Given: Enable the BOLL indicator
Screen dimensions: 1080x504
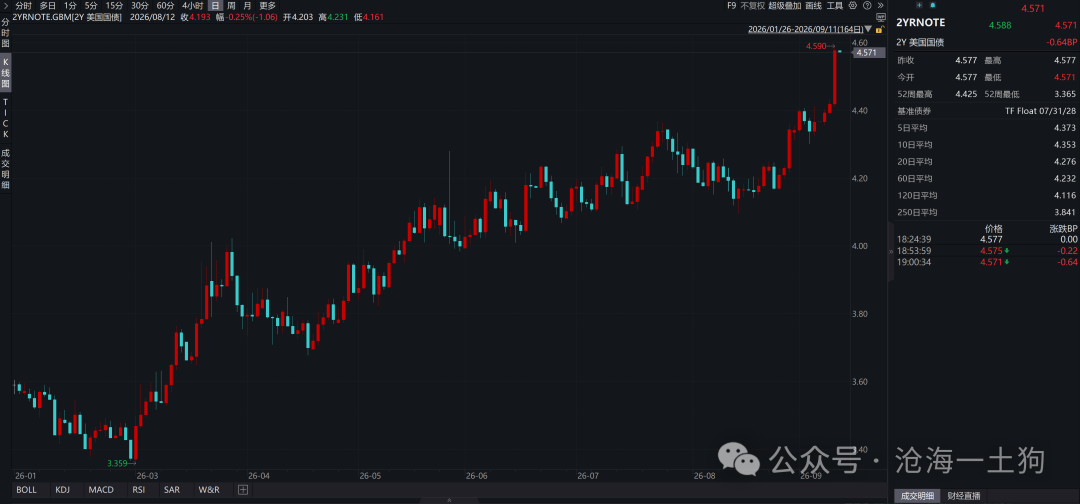Looking at the screenshot, I should (x=26, y=490).
